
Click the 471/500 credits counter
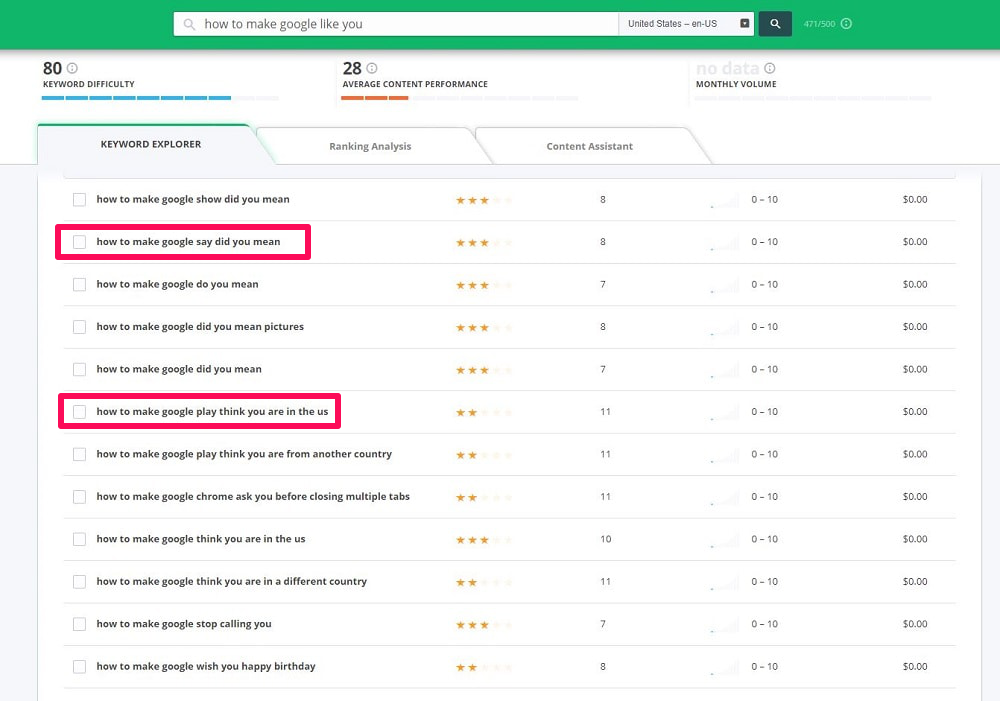819,24
